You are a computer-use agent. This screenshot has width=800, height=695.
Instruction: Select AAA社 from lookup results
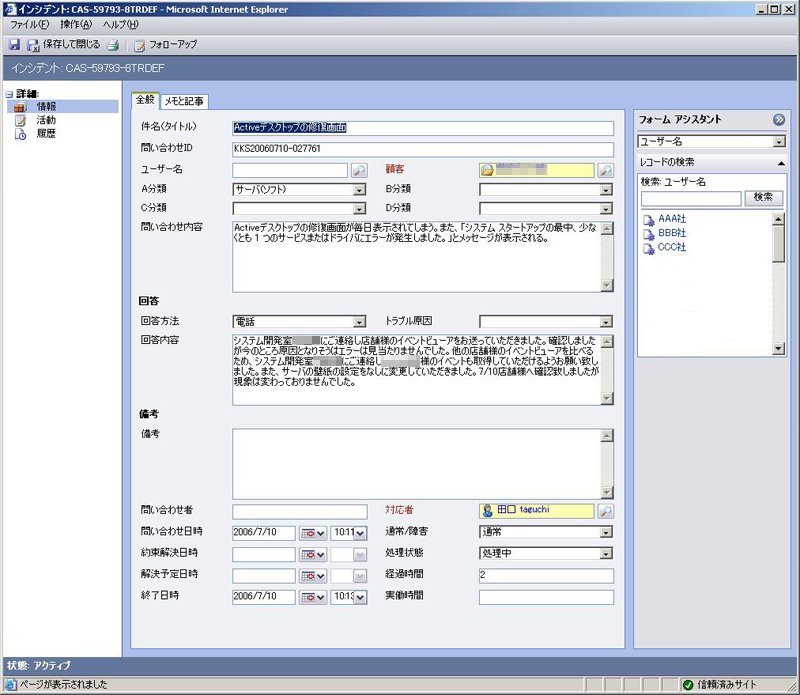(x=672, y=219)
